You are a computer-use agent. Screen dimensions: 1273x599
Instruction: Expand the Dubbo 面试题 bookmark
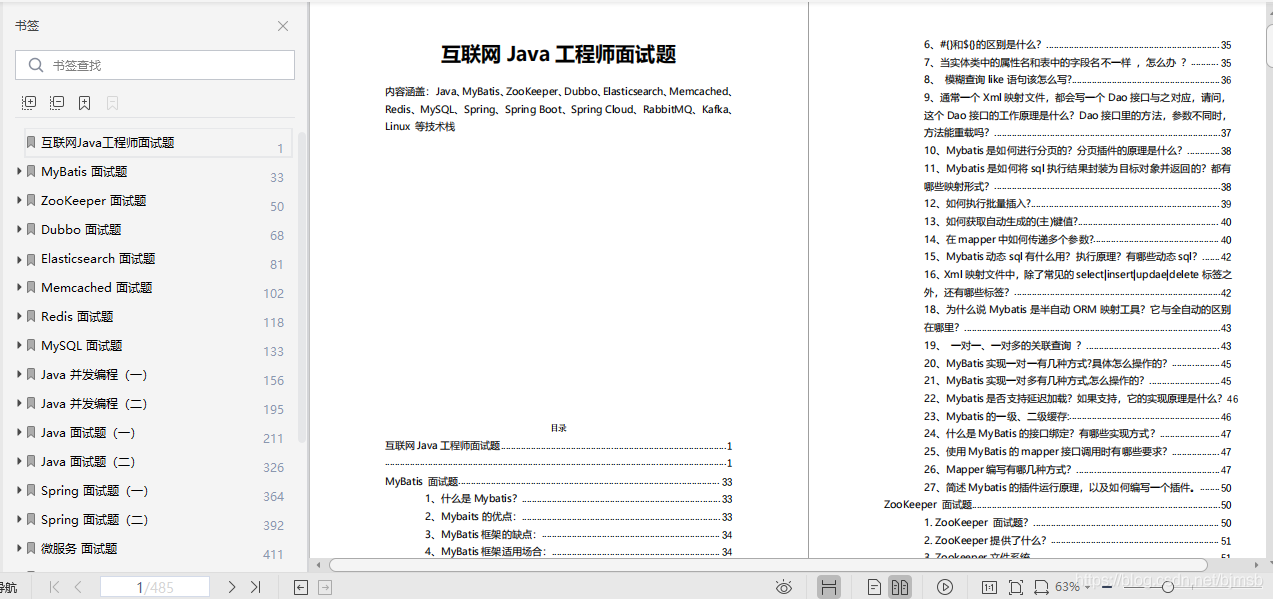pyautogui.click(x=19, y=229)
